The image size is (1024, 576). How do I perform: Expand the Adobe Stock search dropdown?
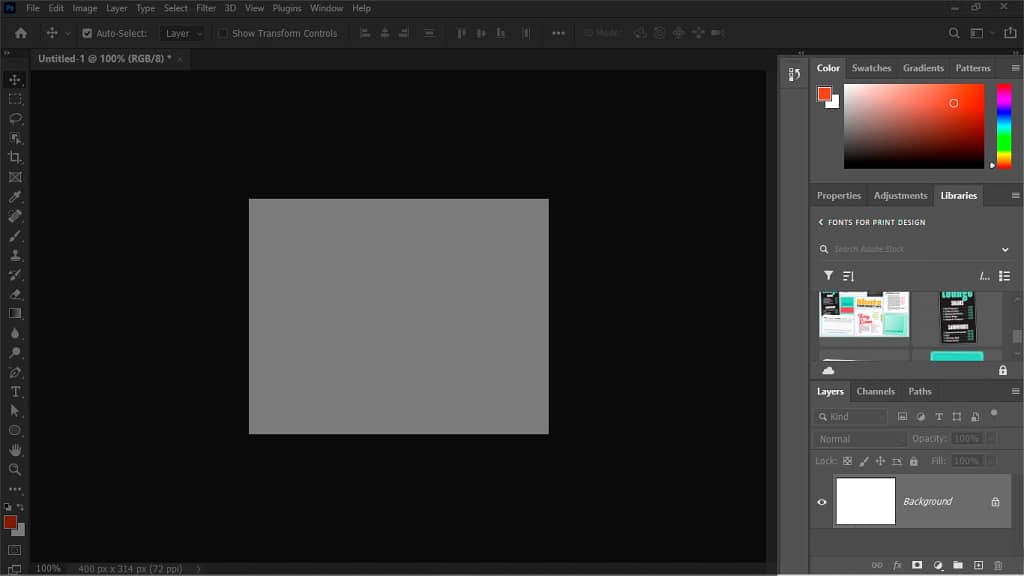tap(1005, 249)
